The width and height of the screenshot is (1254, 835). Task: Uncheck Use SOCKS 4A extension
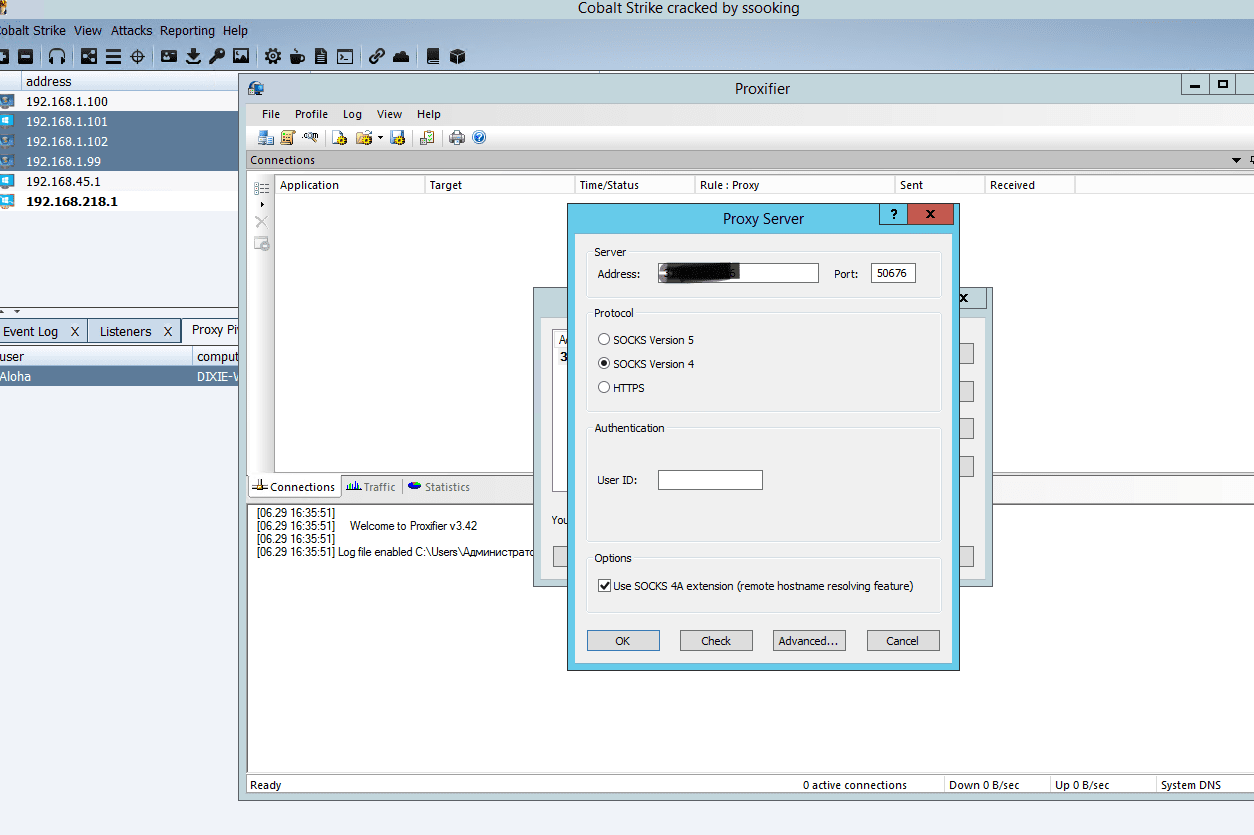pyautogui.click(x=604, y=586)
